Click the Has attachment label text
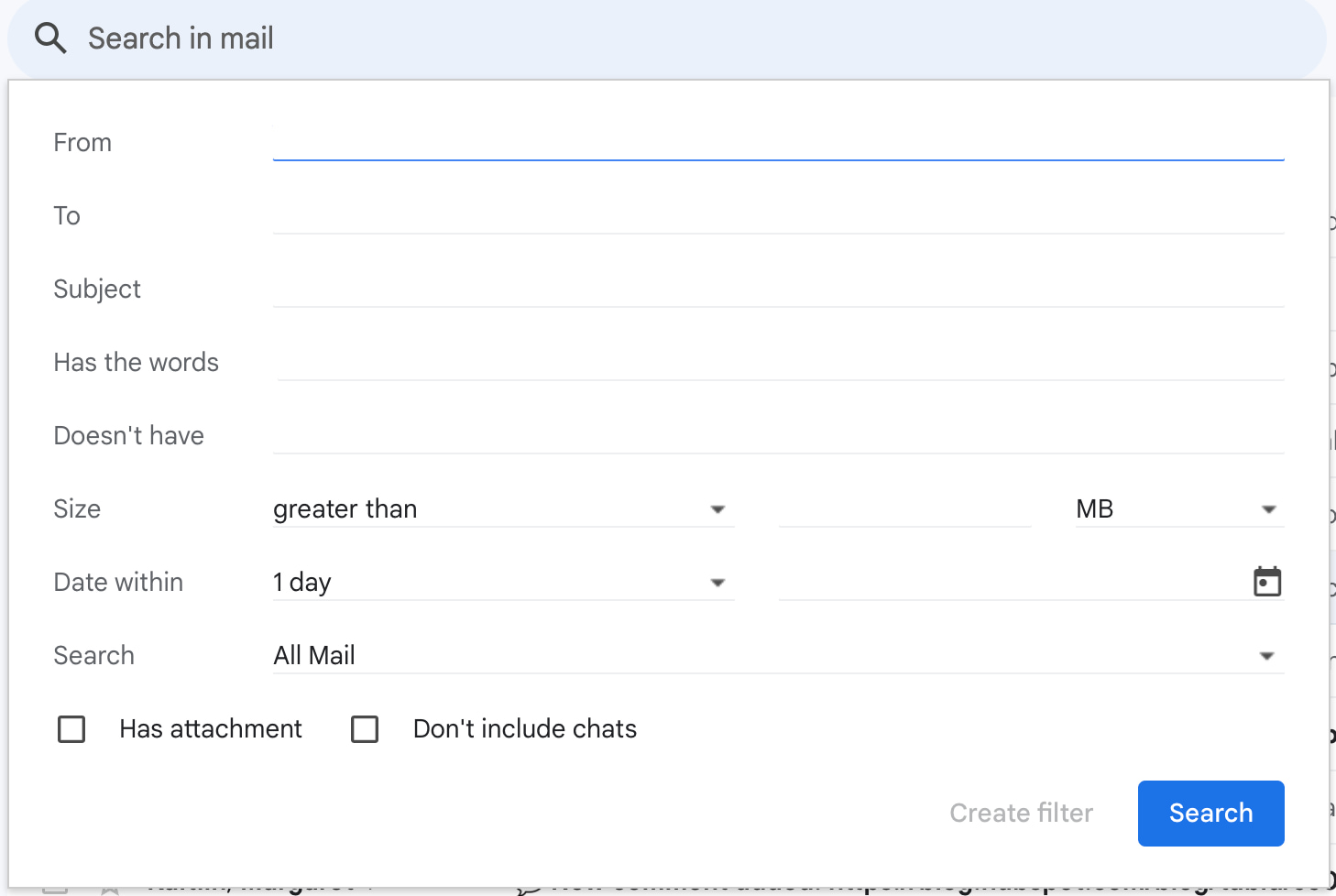Image resolution: width=1336 pixels, height=896 pixels. (211, 729)
